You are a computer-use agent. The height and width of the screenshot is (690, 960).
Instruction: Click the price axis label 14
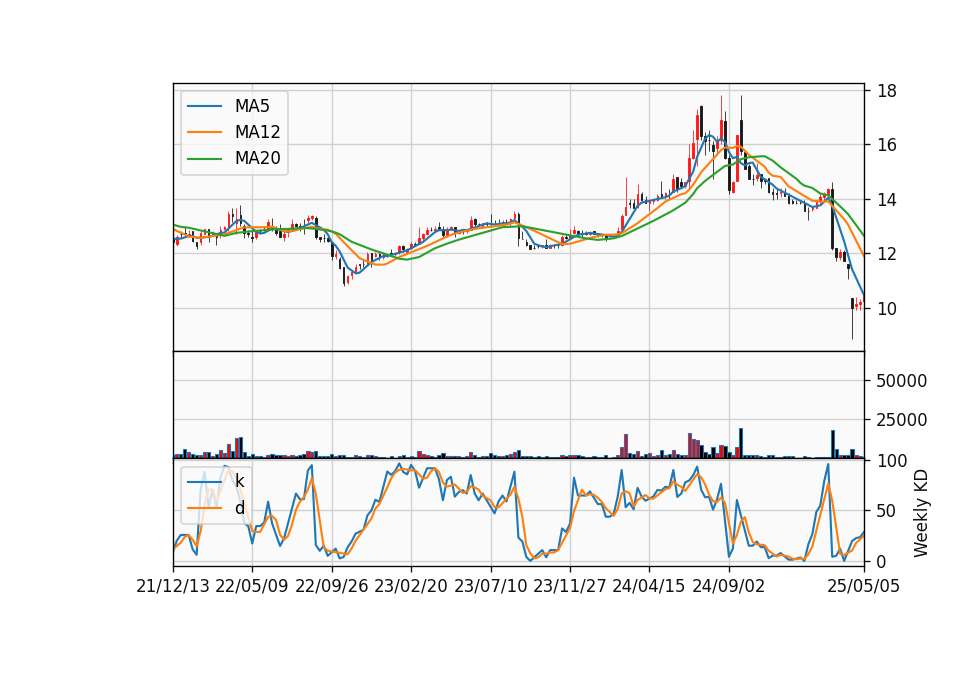pyautogui.click(x=887, y=200)
